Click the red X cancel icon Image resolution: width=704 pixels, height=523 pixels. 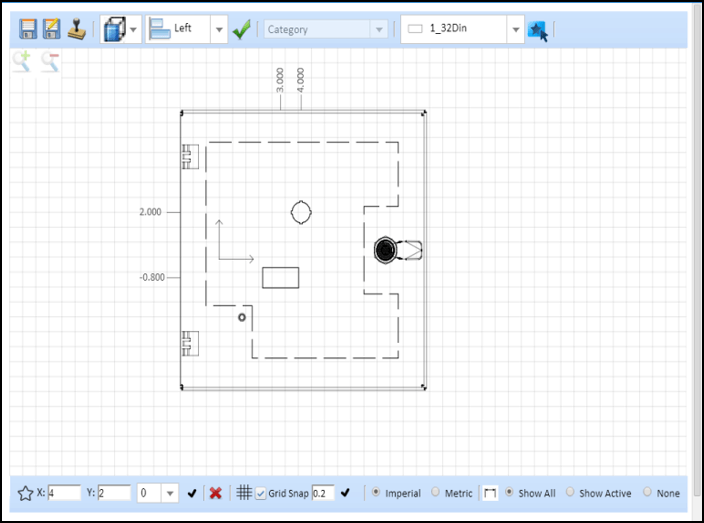tap(216, 493)
